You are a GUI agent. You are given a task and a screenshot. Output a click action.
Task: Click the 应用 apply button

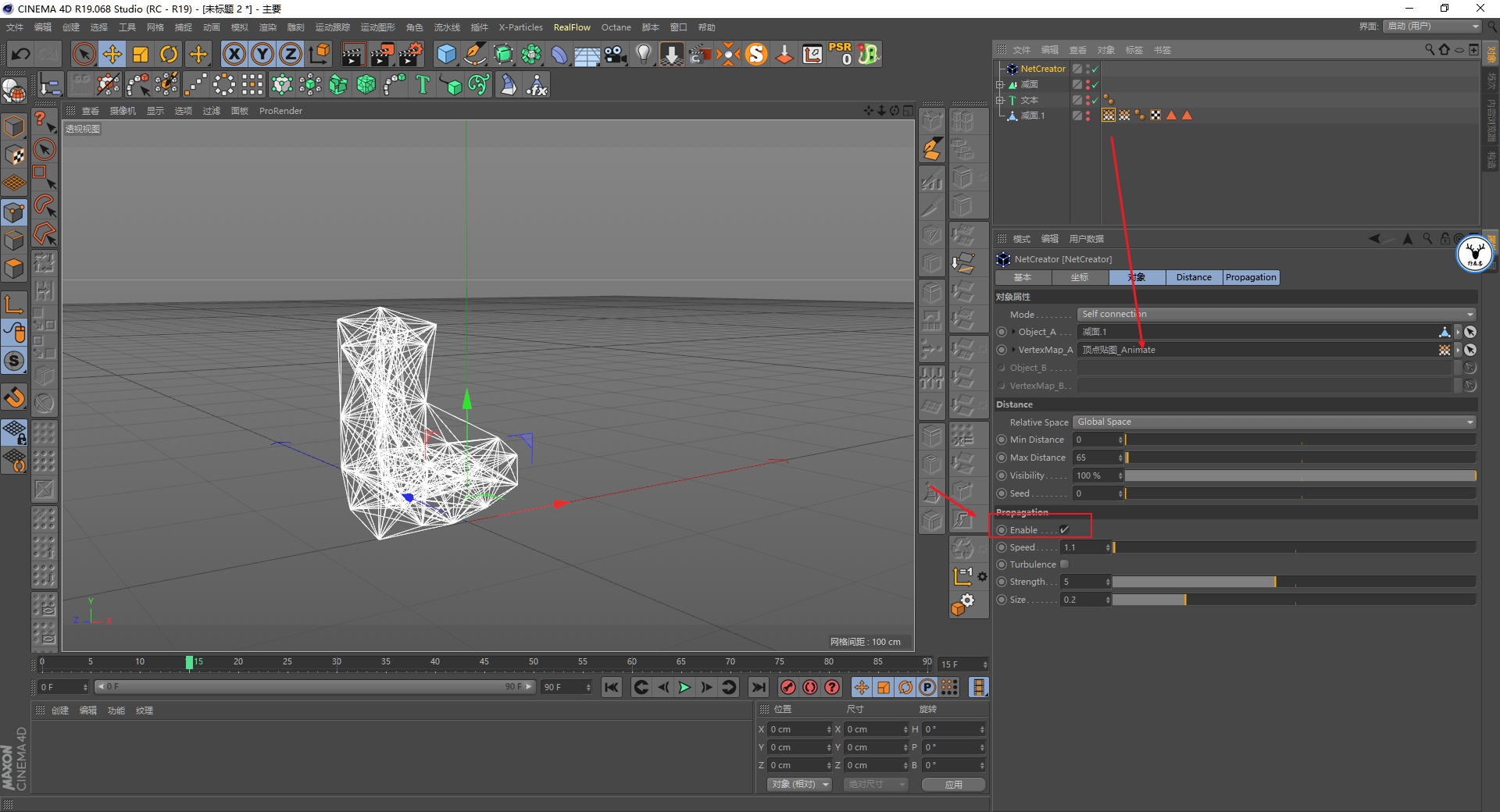point(953,785)
